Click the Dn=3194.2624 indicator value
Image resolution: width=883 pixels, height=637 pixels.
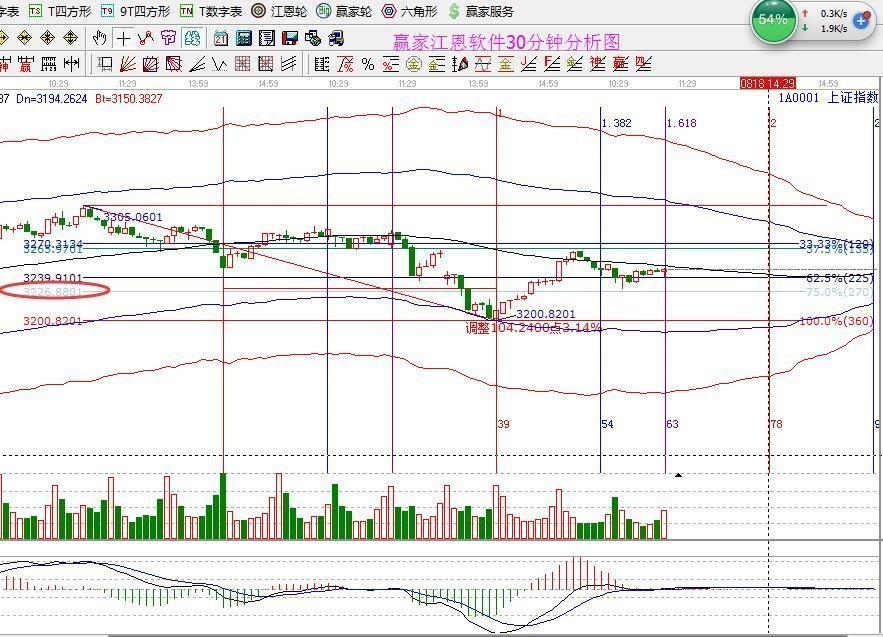(x=51, y=99)
